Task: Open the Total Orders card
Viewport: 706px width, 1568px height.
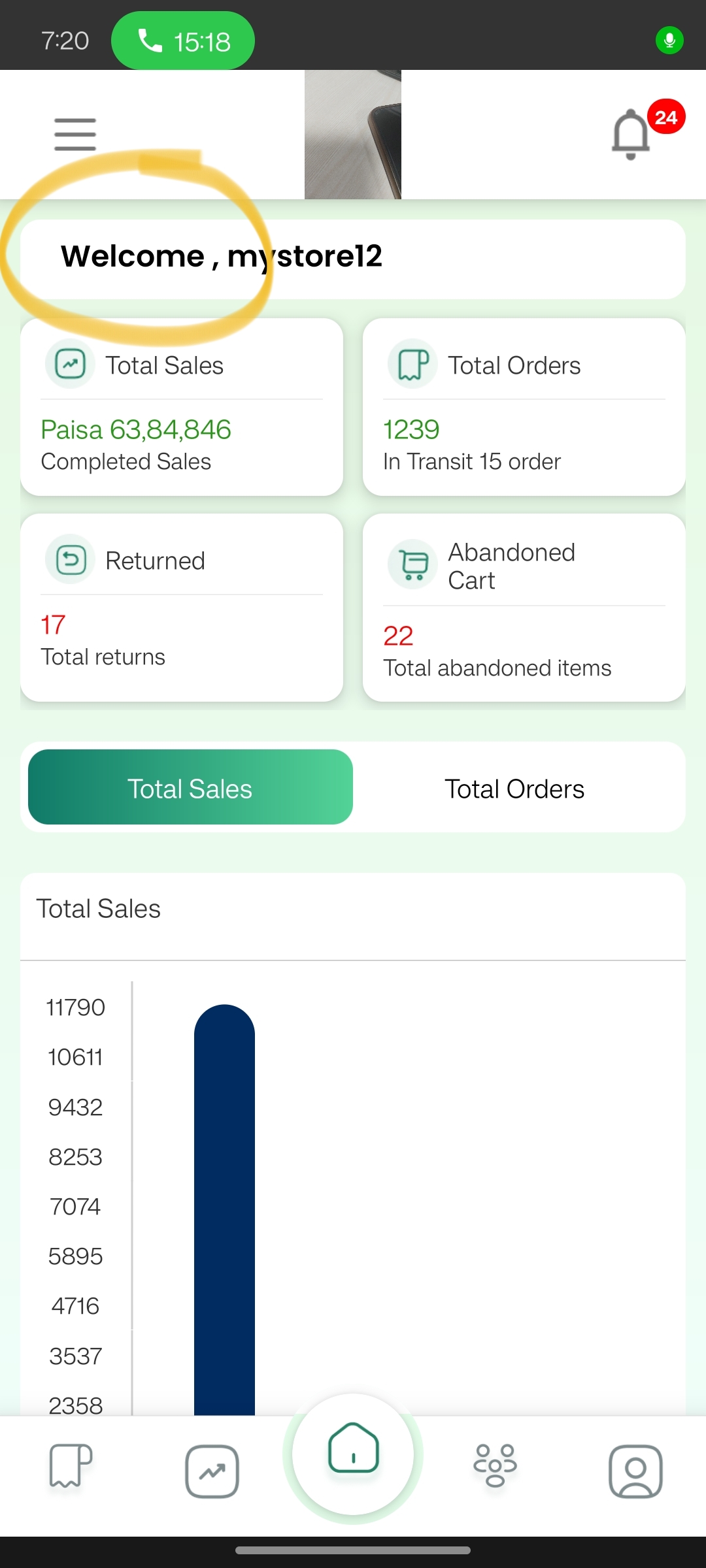Action: click(x=524, y=407)
